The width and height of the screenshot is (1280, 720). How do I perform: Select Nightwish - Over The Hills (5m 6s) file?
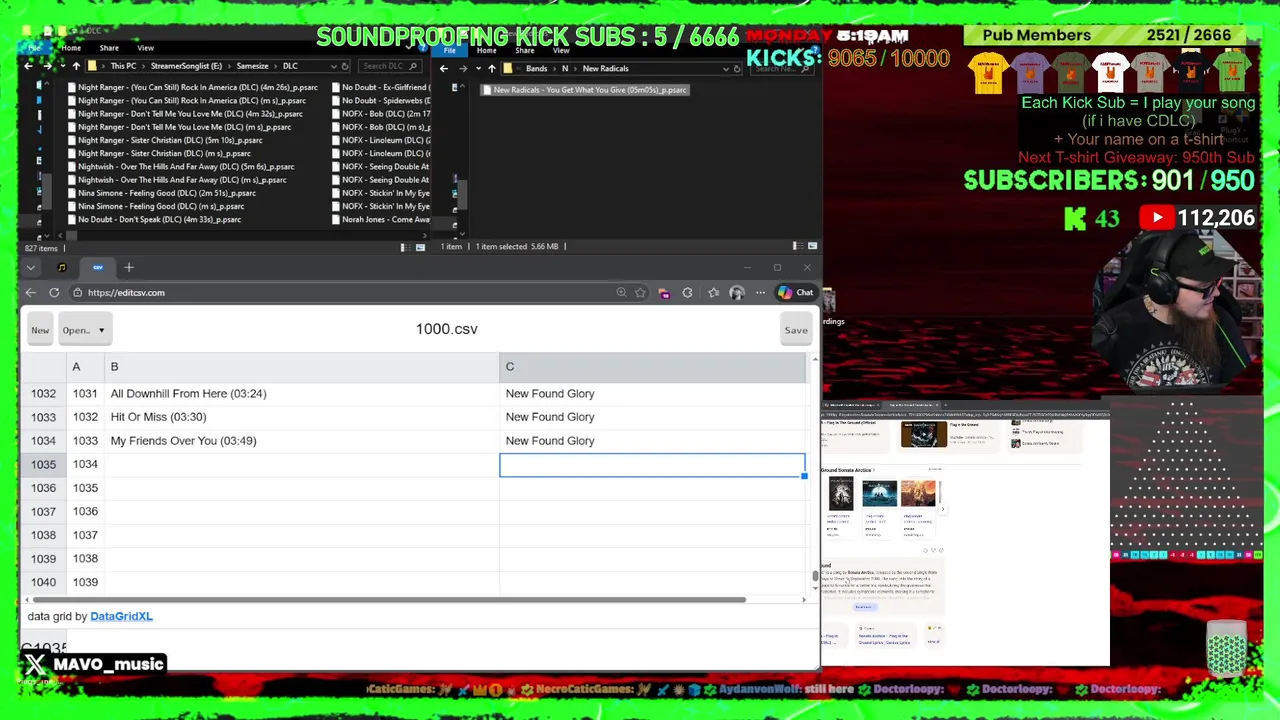pyautogui.click(x=180, y=167)
